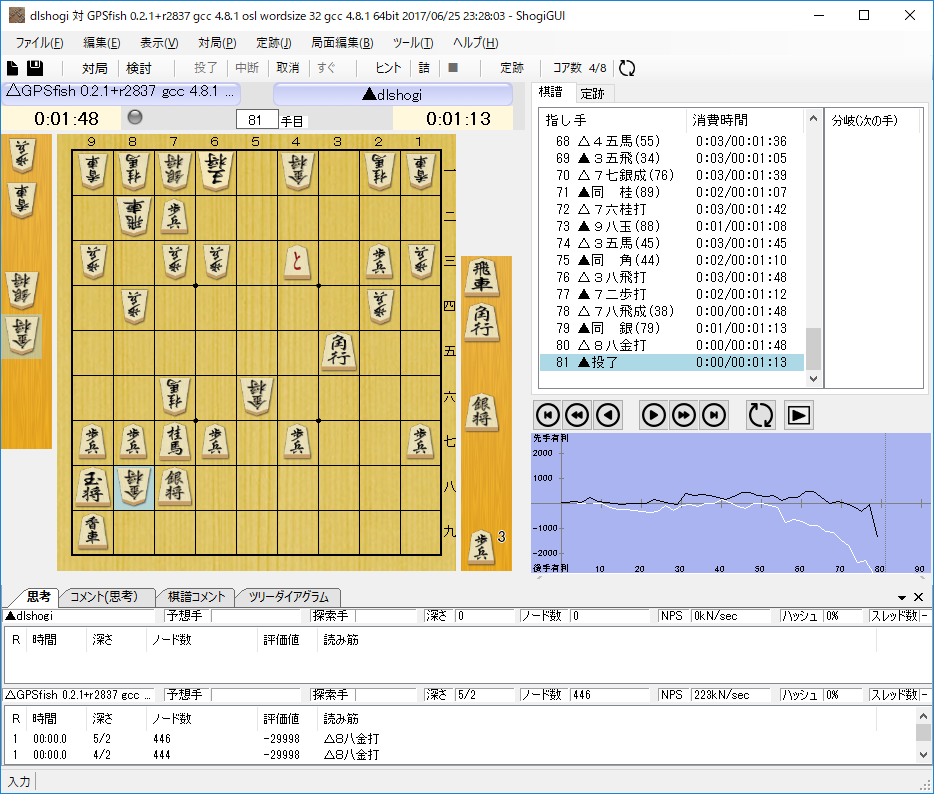This screenshot has height=794, width=934.
Task: Open the 定跡(J) menu
Action: [273, 43]
